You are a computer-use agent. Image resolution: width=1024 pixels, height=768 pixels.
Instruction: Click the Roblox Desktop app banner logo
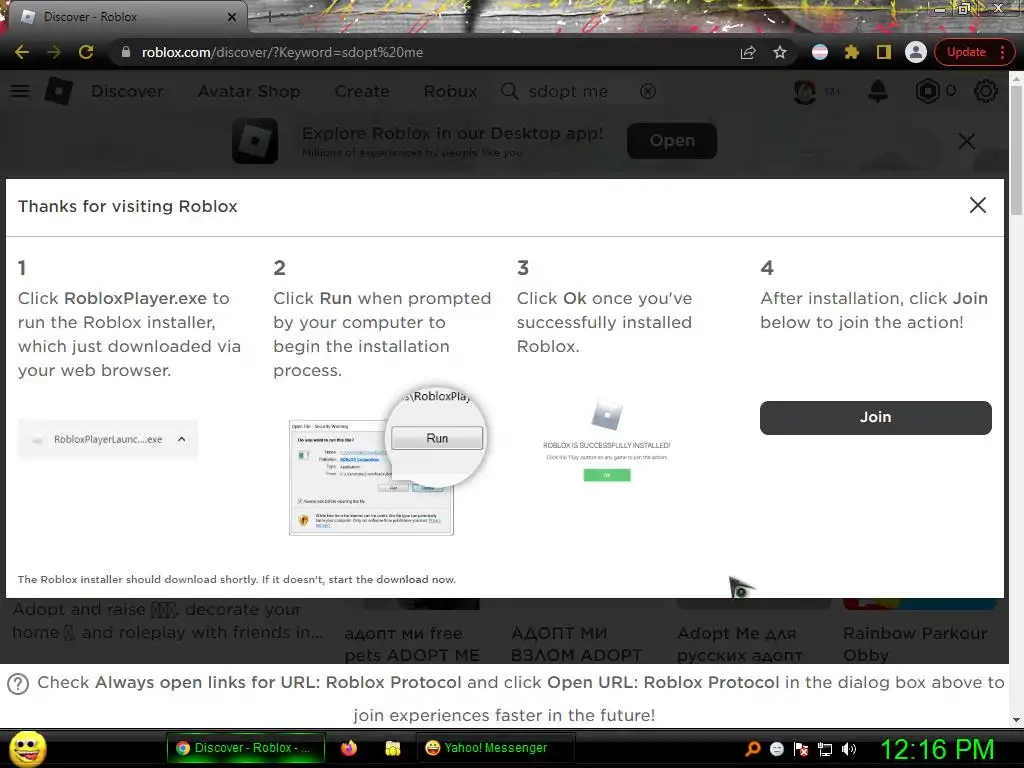point(255,141)
